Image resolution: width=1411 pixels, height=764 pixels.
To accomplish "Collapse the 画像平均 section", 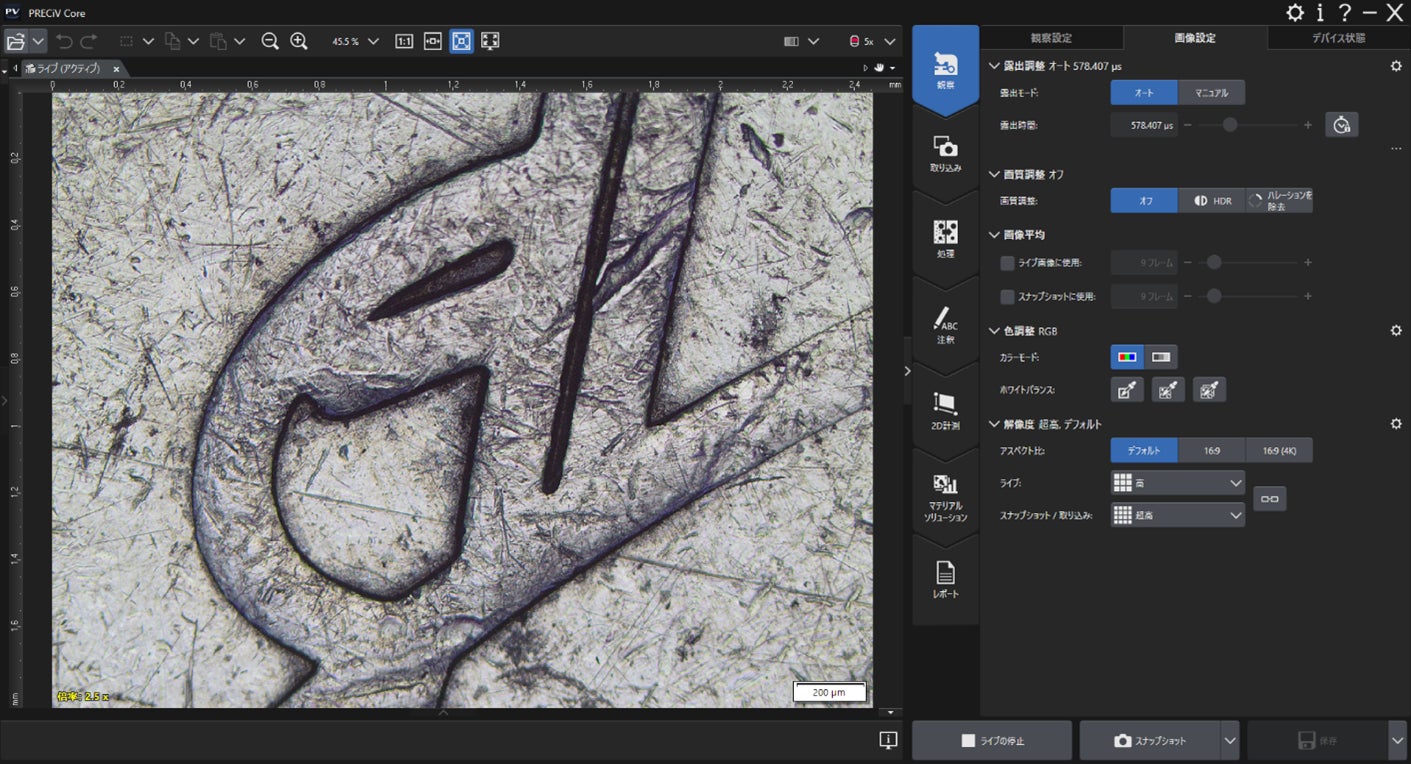I will [x=994, y=235].
